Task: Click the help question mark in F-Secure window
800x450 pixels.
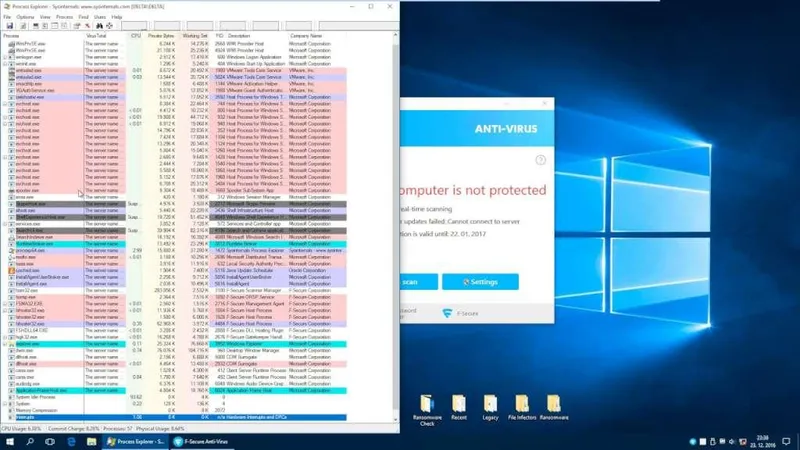Action: coord(541,159)
